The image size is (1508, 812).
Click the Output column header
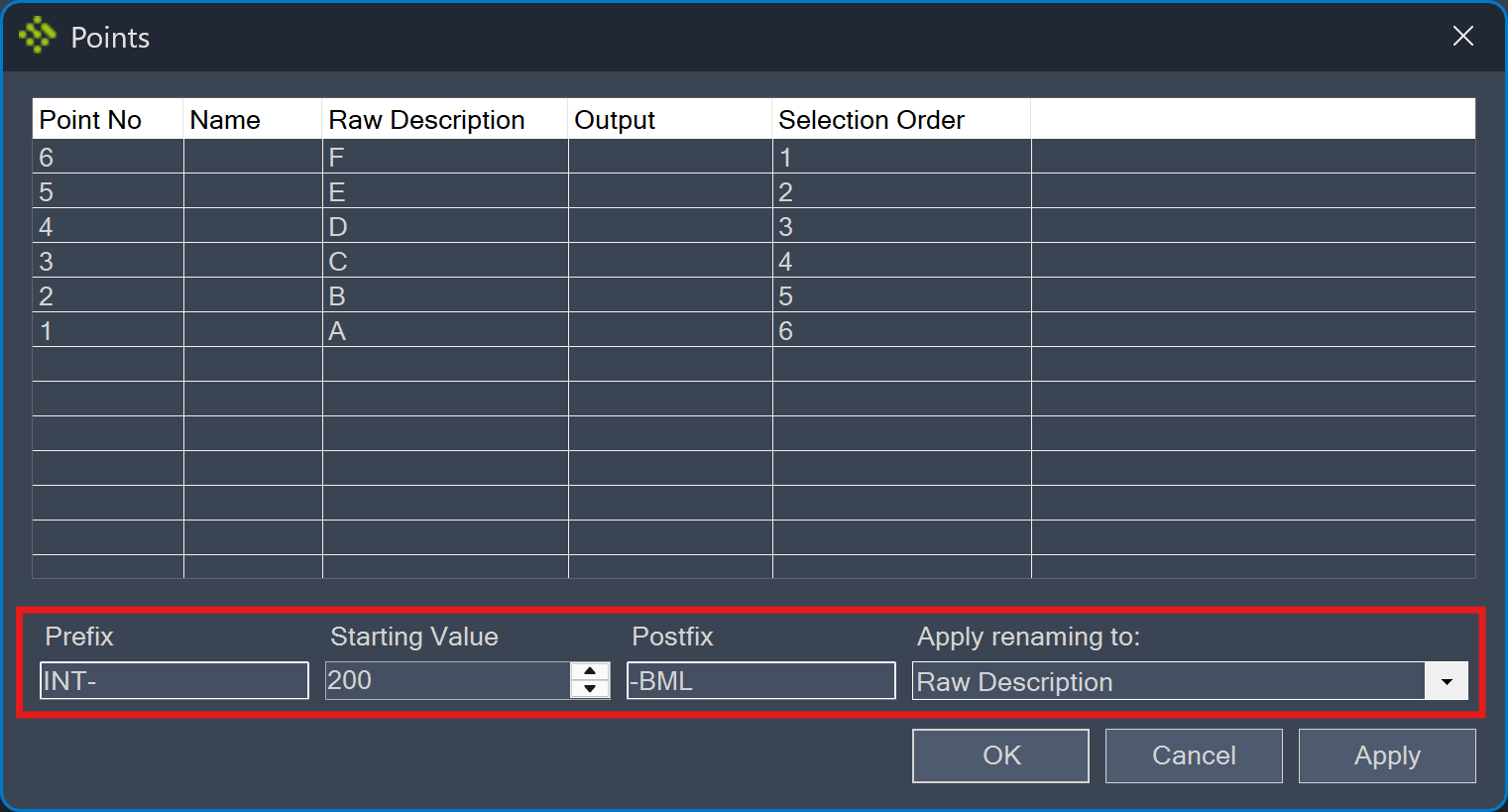pos(670,119)
